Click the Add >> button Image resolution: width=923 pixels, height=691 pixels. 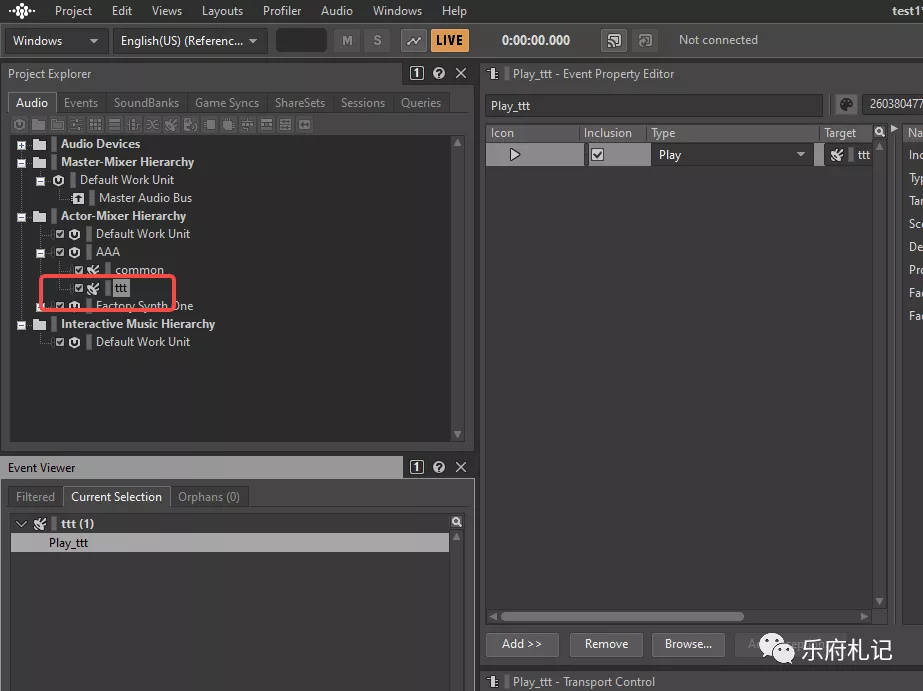point(522,644)
